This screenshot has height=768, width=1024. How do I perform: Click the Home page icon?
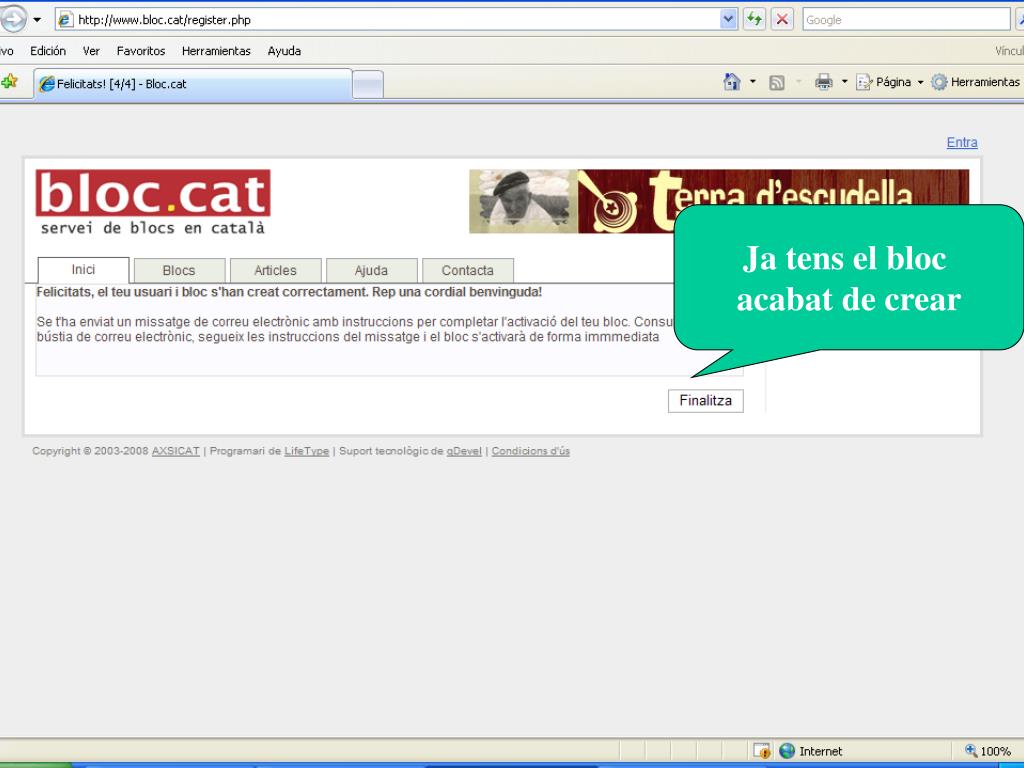[x=731, y=82]
